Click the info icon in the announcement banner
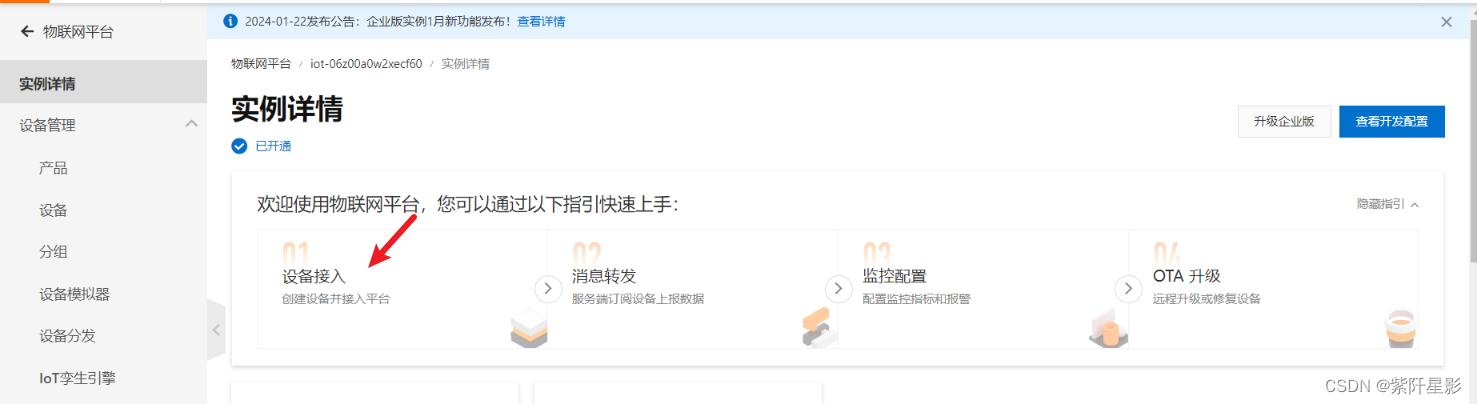The width and height of the screenshot is (1477, 404). pyautogui.click(x=231, y=21)
